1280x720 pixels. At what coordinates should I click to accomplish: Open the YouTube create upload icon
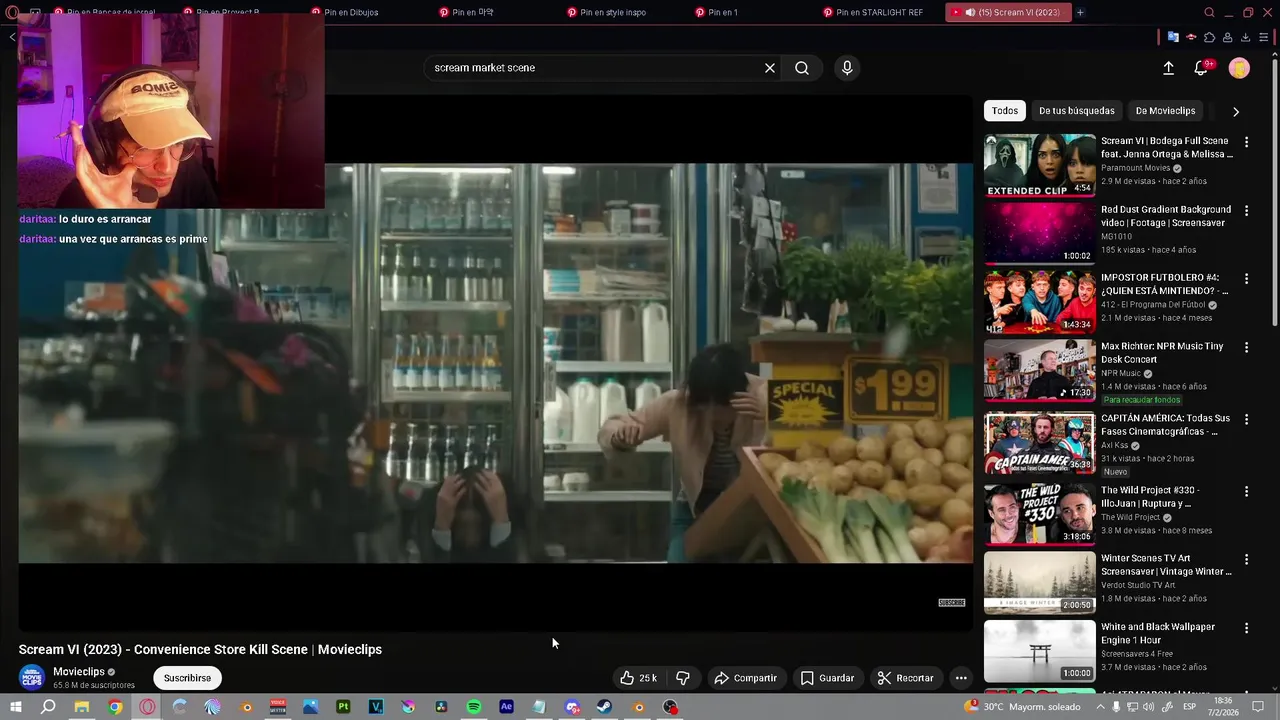pyautogui.click(x=1168, y=68)
